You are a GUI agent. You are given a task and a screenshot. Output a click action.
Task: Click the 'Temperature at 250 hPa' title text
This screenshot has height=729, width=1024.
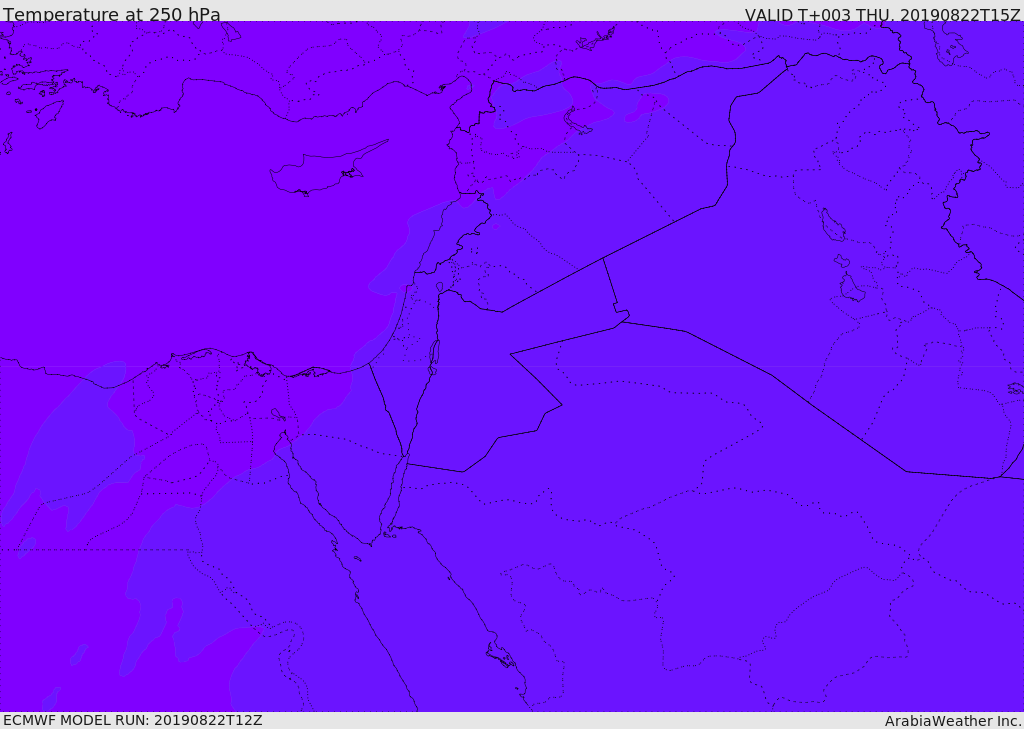pos(112,14)
